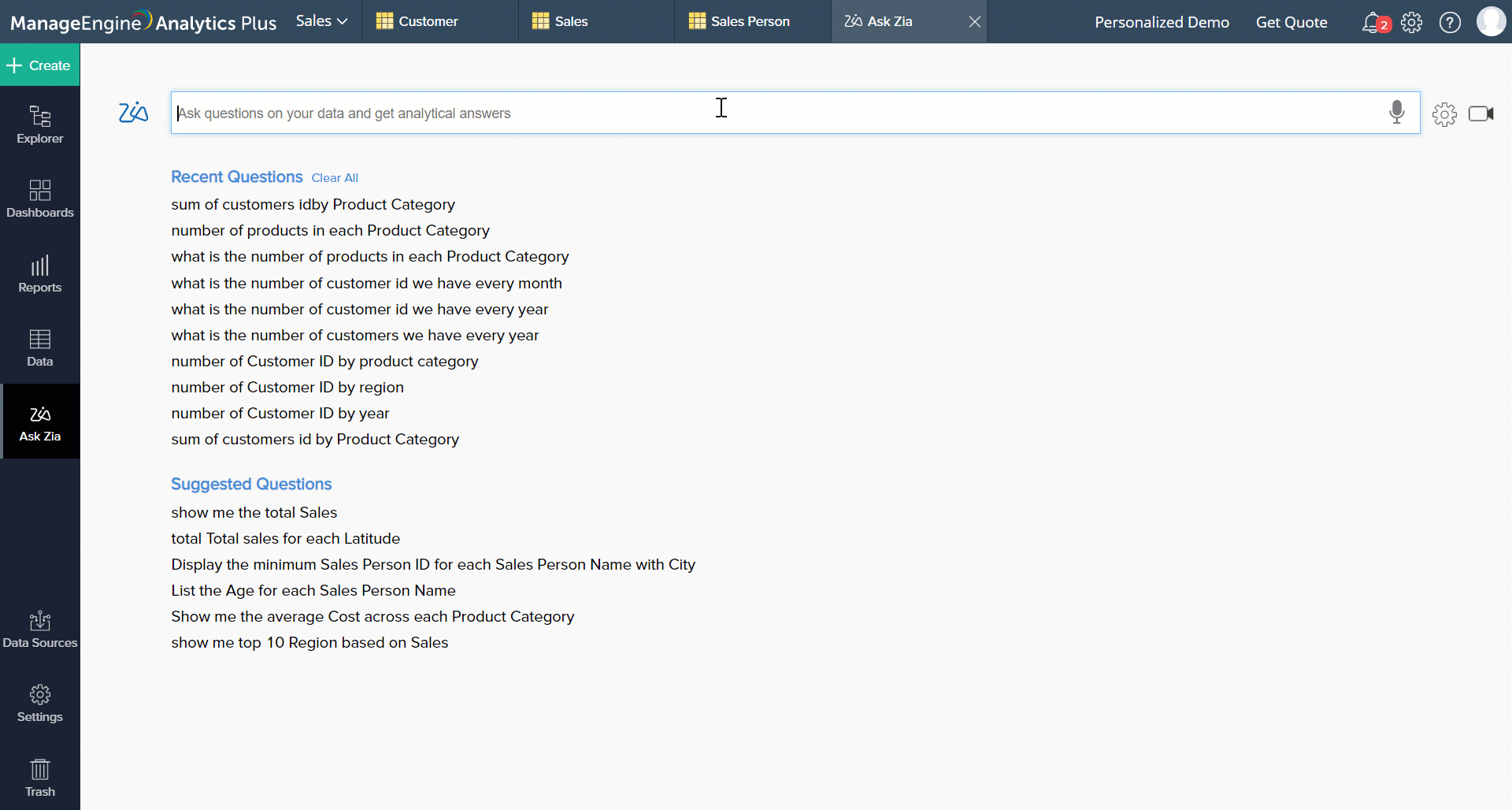Start video walkthrough using the camera icon

click(x=1482, y=113)
